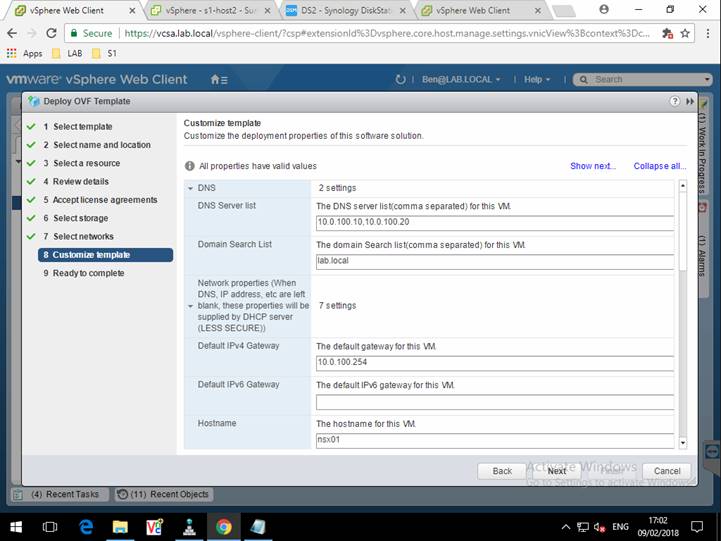Open search box options dropdown arrow
Image resolution: width=721 pixels, height=541 pixels.
pos(707,80)
